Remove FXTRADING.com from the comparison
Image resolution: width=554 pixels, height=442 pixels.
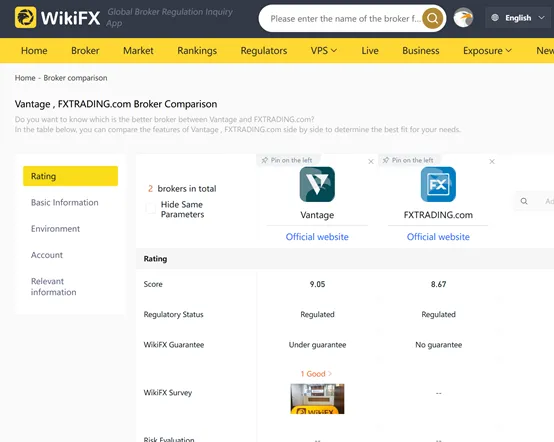click(x=492, y=161)
